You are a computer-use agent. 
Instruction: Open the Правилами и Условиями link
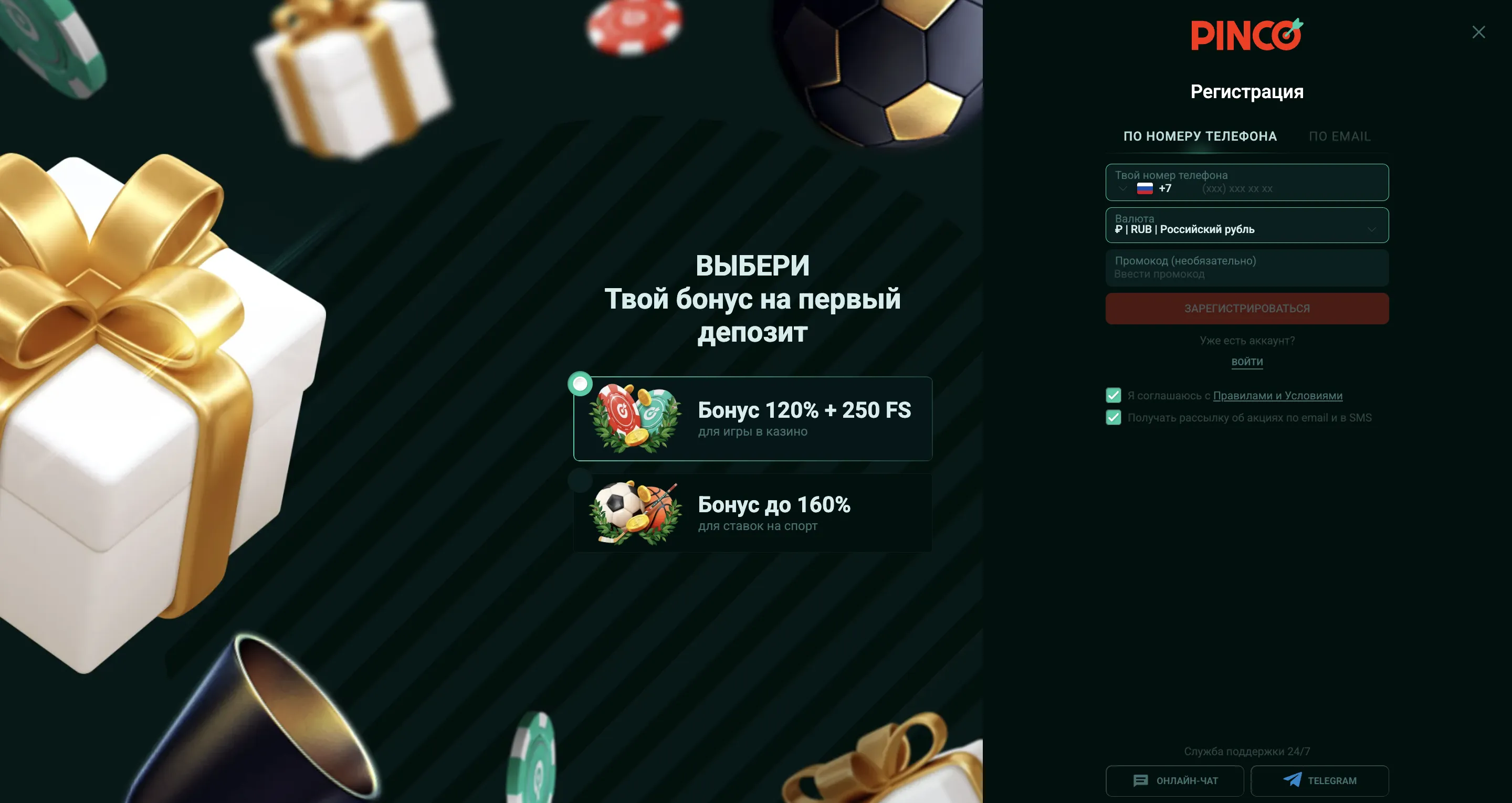pyautogui.click(x=1277, y=396)
